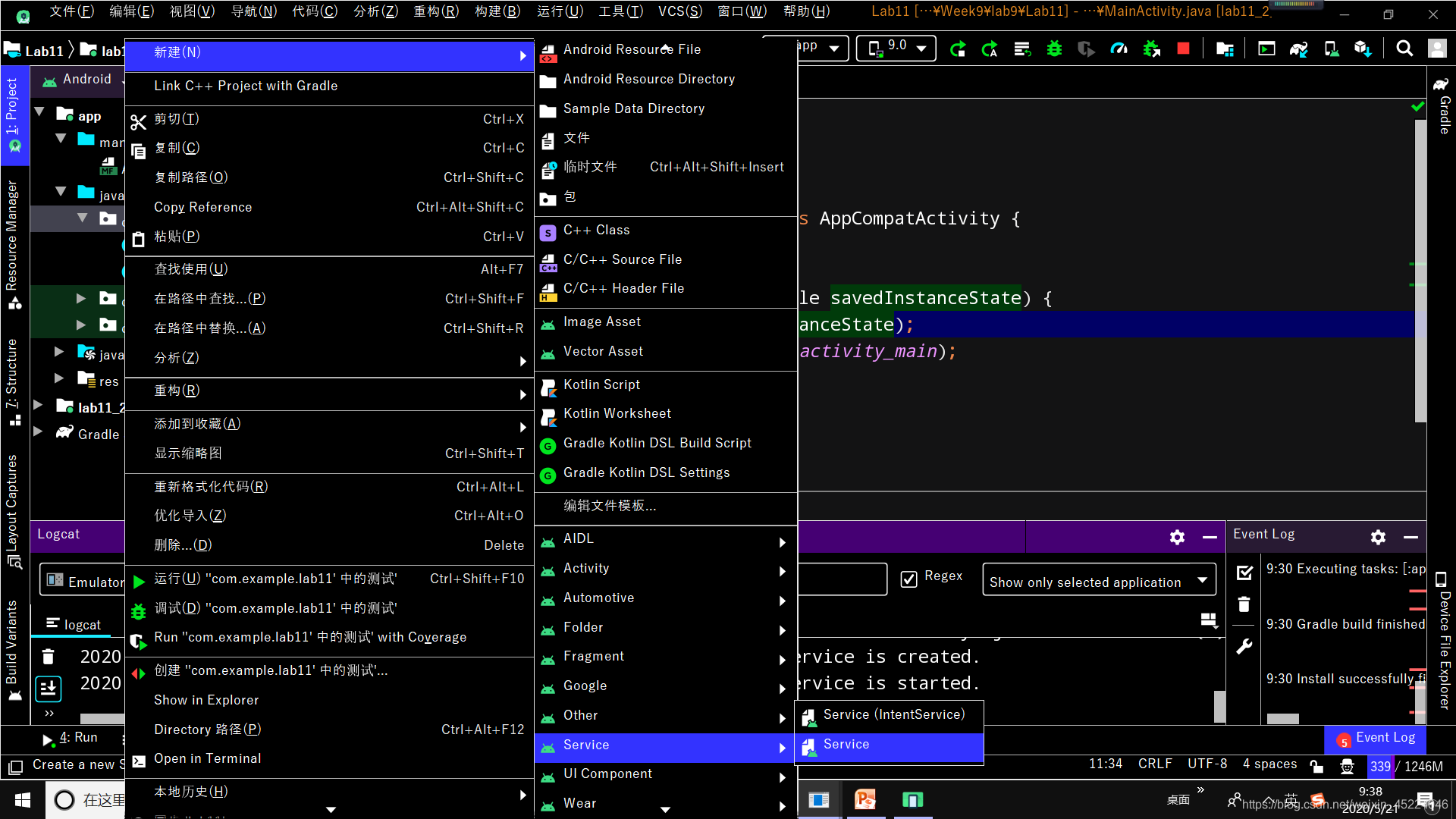The height and width of the screenshot is (819, 1456).
Task: Open the 9.0 device selector dropdown
Action: pyautogui.click(x=897, y=49)
